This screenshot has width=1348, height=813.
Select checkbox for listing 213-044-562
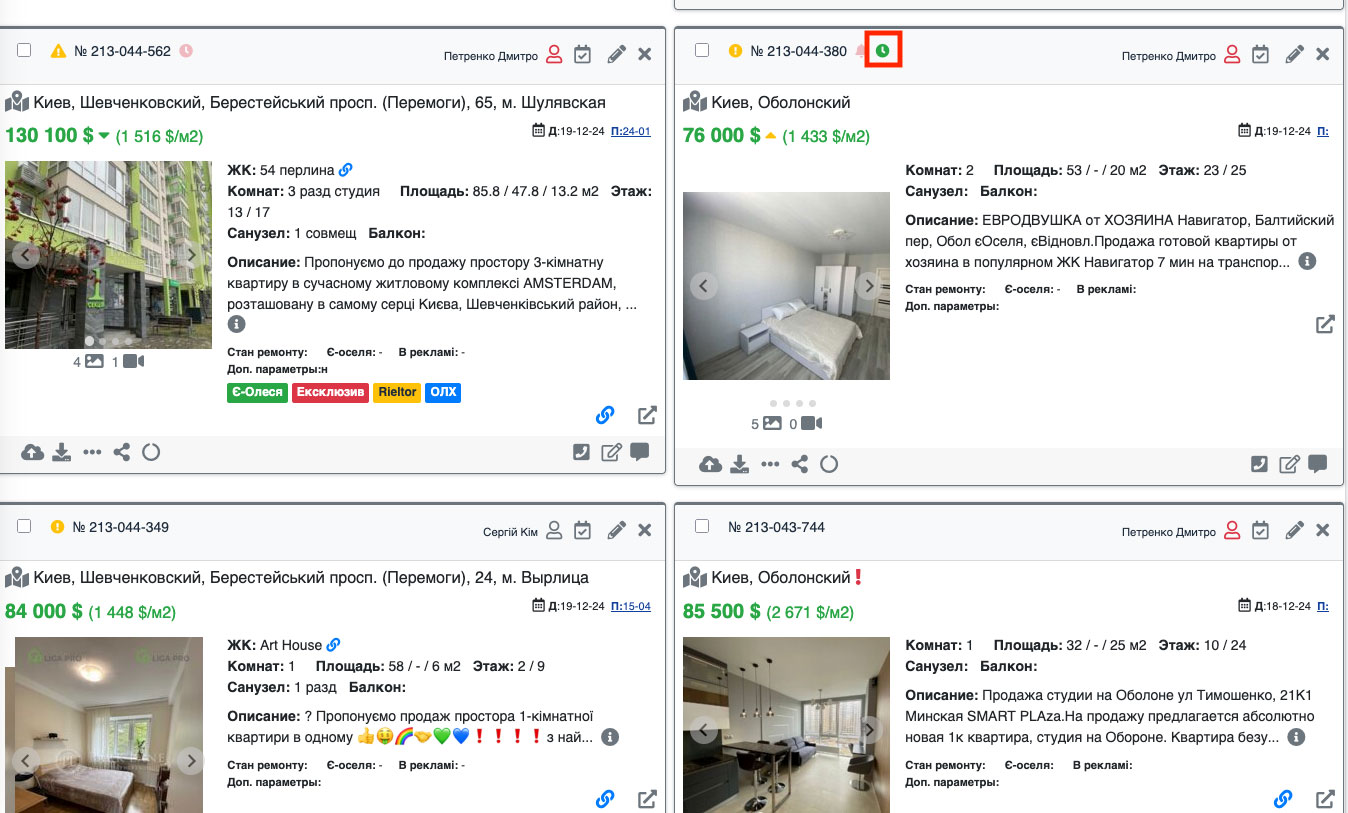pos(24,50)
